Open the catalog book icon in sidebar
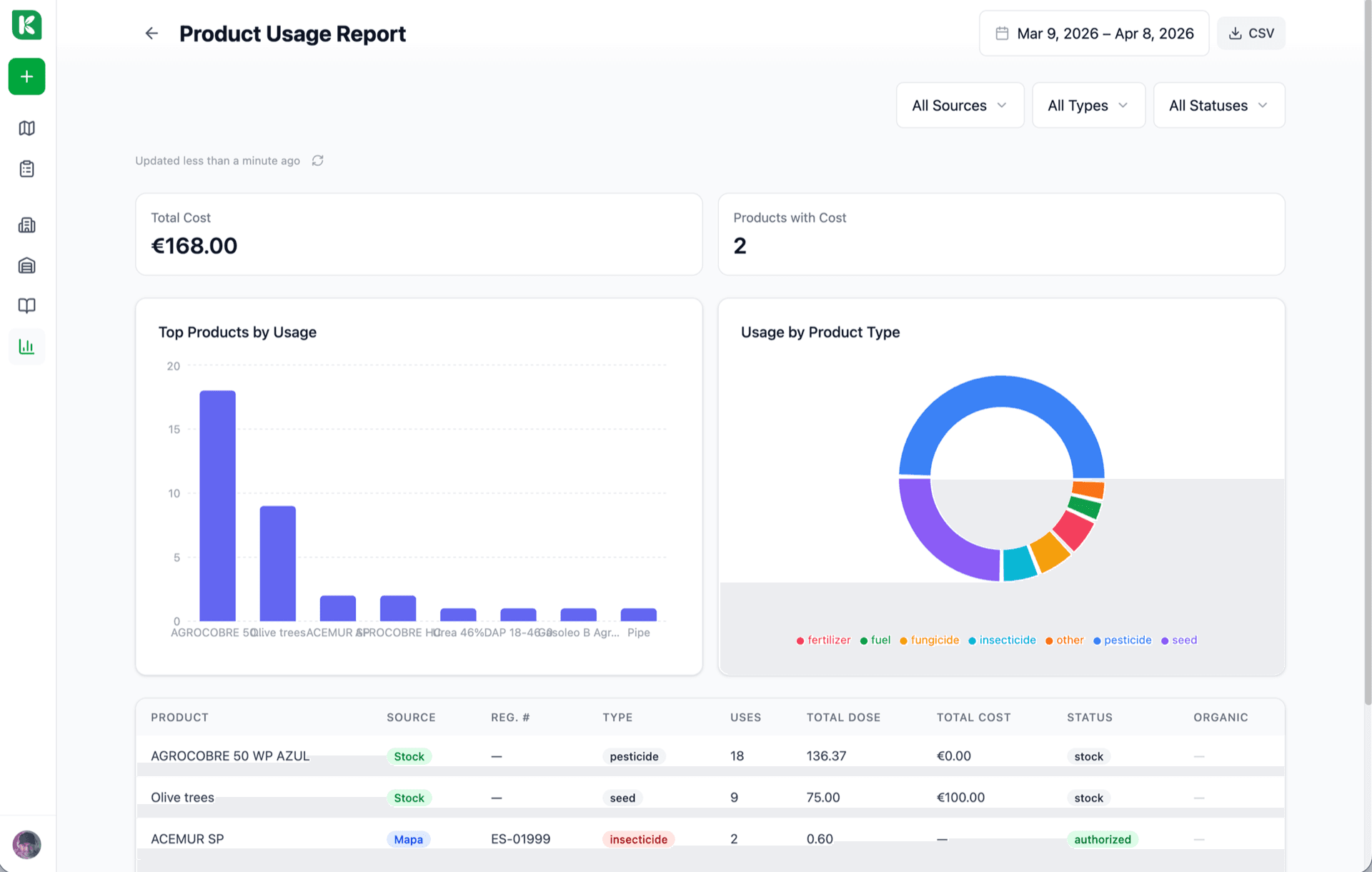The width and height of the screenshot is (1372, 872). (26, 306)
